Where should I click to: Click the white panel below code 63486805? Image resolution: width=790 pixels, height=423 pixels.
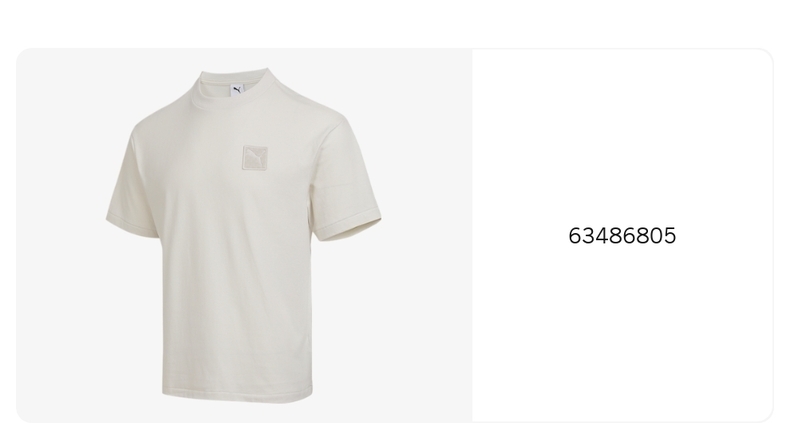pyautogui.click(x=622, y=332)
